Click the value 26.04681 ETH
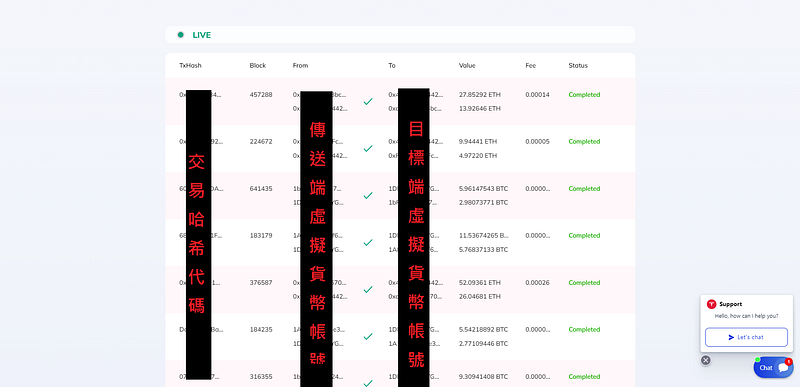This screenshot has height=387, width=800. click(480, 296)
